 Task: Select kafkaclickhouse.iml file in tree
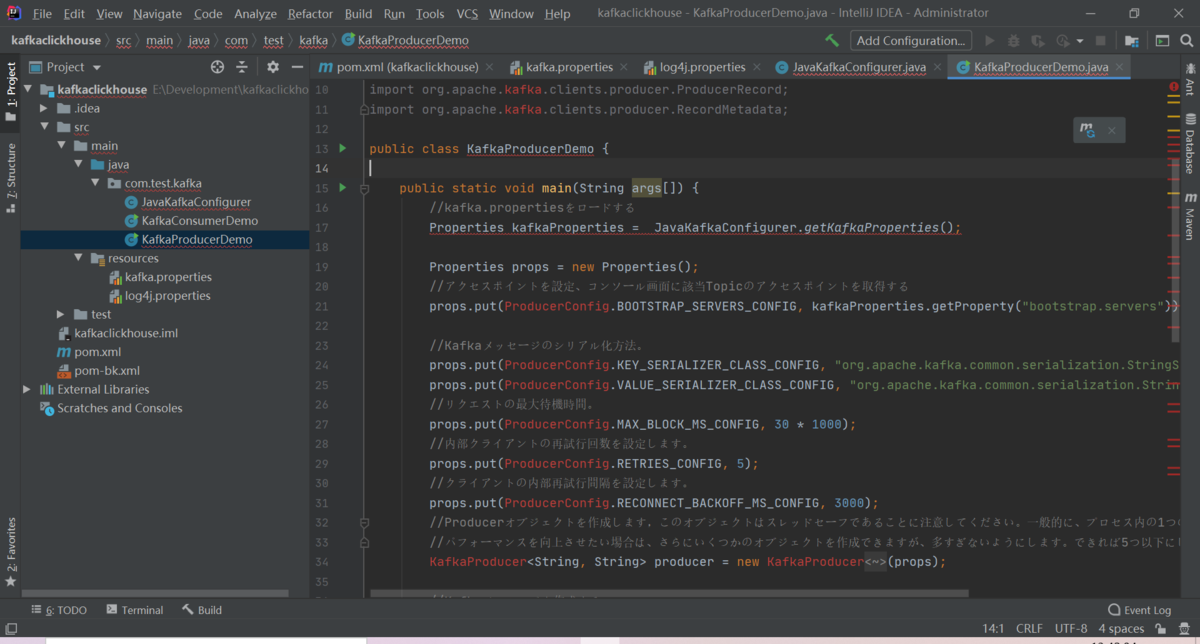click(x=125, y=333)
